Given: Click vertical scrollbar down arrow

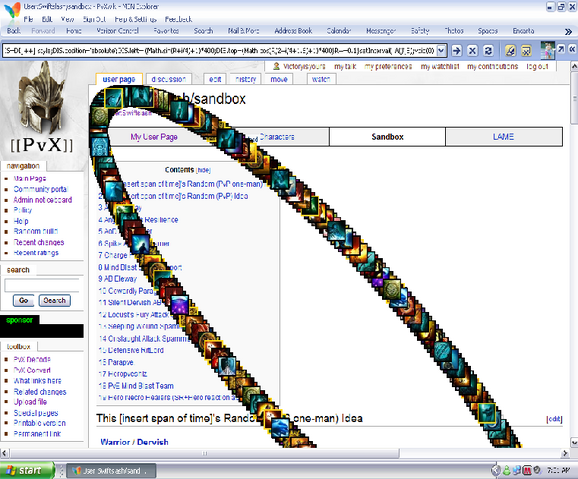Looking at the screenshot, I should [x=574, y=442].
